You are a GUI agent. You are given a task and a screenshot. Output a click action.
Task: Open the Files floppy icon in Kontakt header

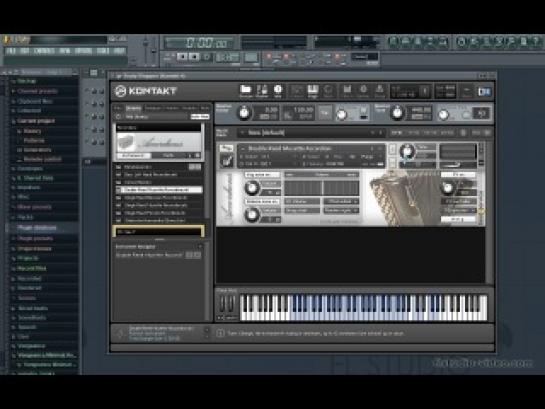coord(347,91)
